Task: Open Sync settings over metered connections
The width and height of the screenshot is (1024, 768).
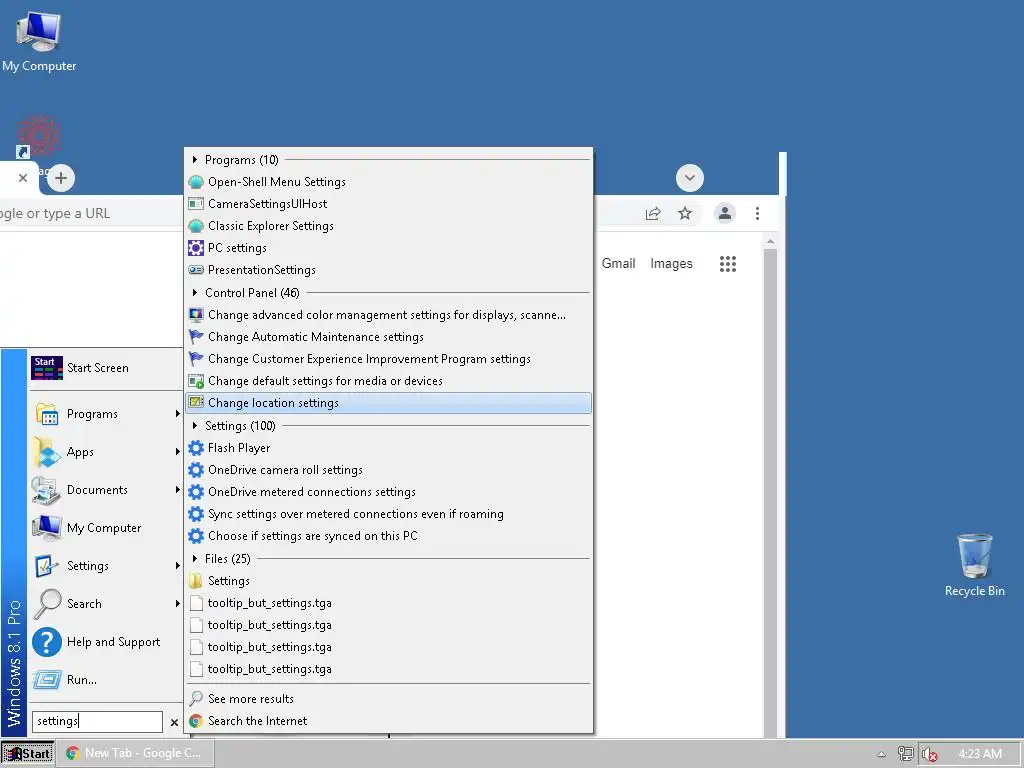Action: (x=389, y=514)
